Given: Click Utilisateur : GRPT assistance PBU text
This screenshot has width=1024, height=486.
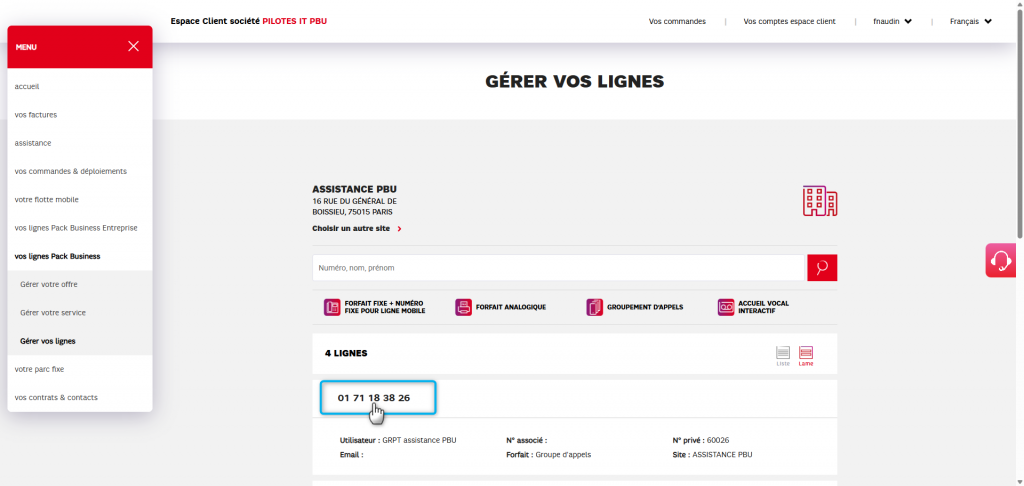Looking at the screenshot, I should pos(398,440).
